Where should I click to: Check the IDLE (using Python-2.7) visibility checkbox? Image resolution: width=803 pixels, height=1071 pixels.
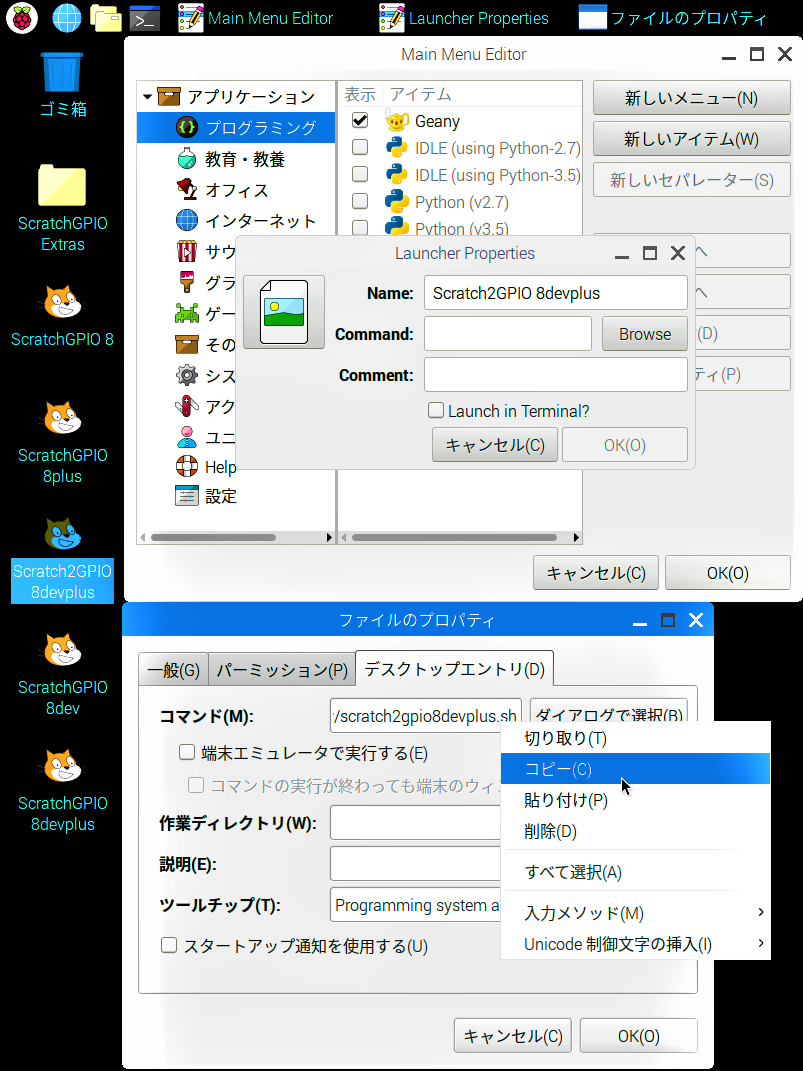(360, 147)
